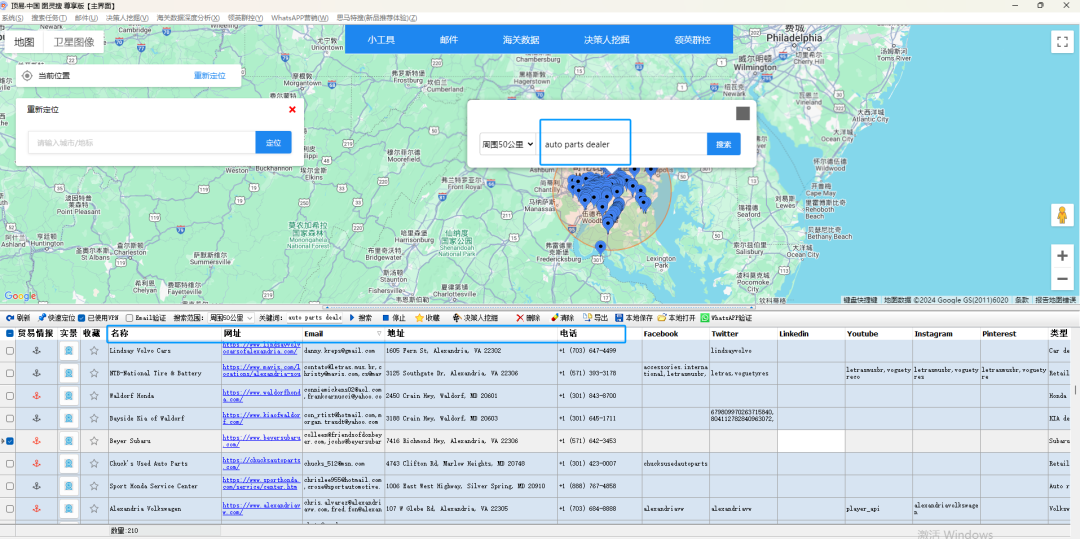The width and height of the screenshot is (1080, 539).
Task: Open the chucksautoparts website link
Action: click(262, 463)
